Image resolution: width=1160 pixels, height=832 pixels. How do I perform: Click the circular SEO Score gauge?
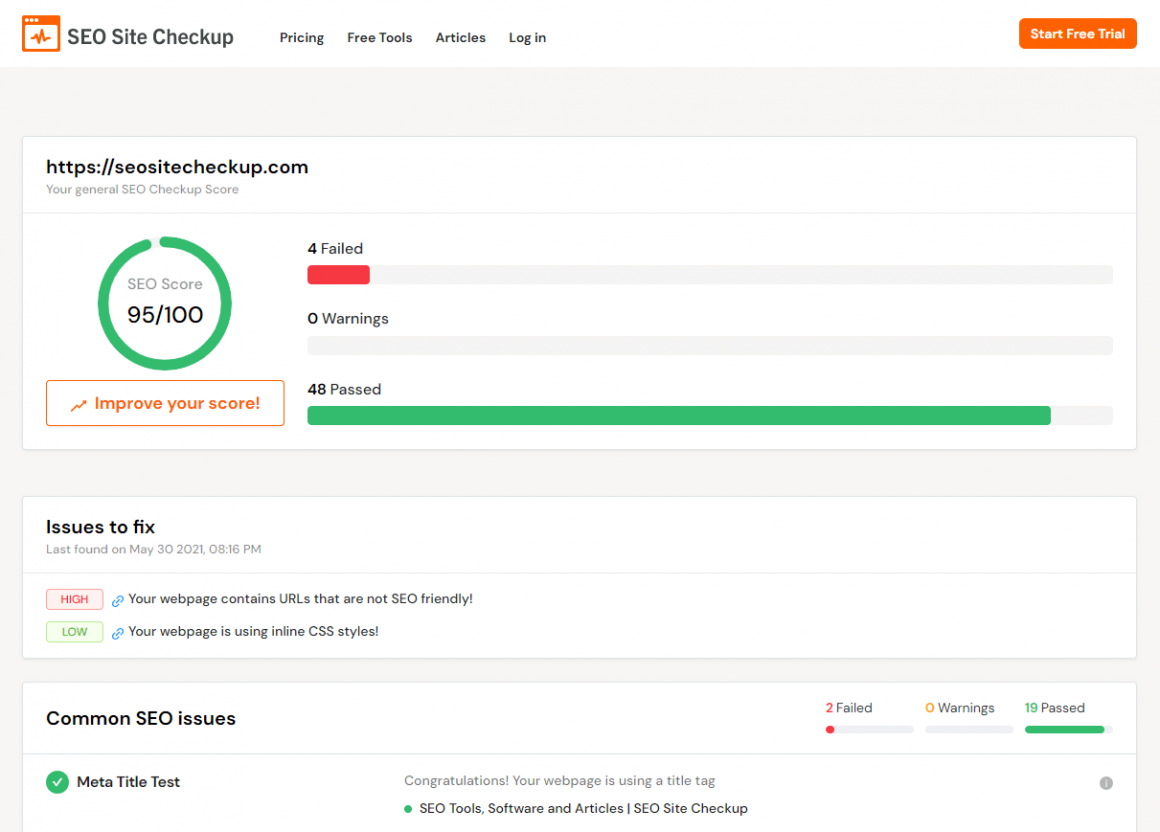(x=165, y=303)
